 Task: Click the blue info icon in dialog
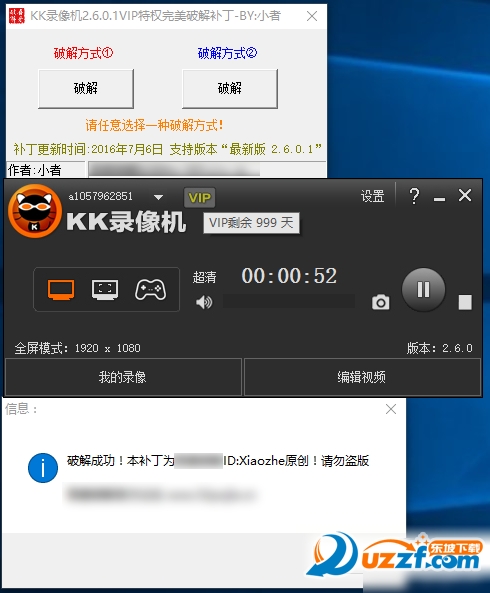tap(43, 468)
